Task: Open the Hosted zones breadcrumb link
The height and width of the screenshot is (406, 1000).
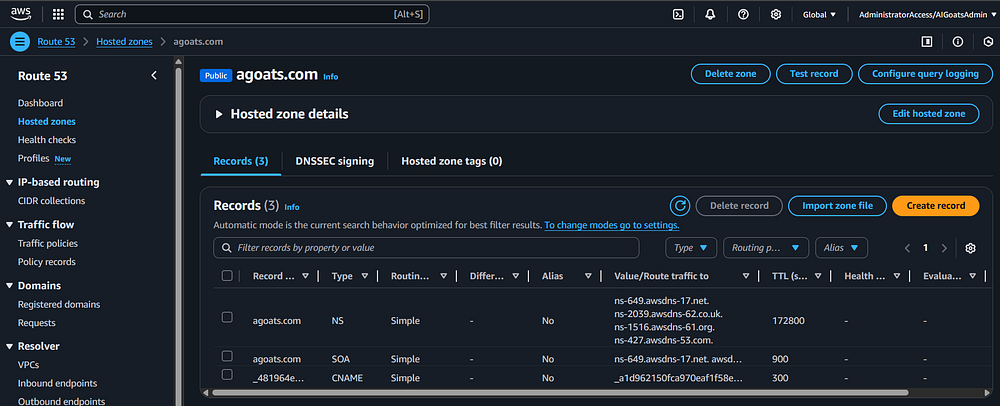Action: pos(124,42)
